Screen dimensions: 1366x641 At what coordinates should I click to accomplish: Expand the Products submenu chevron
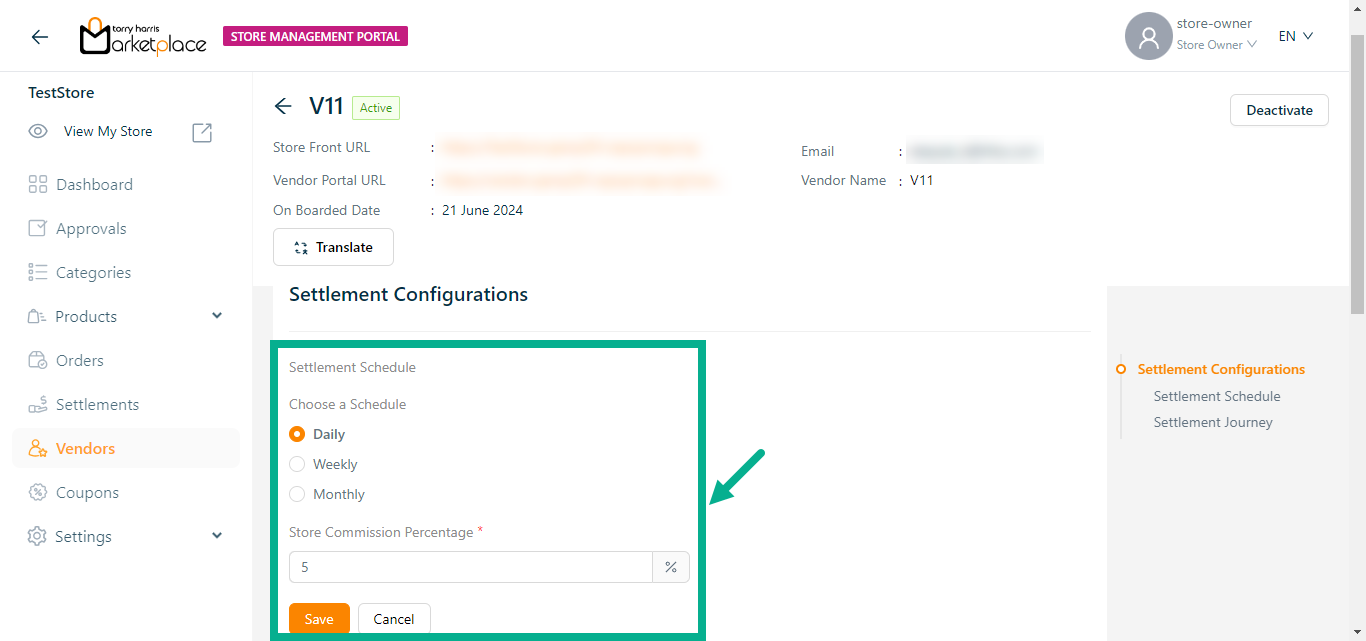click(217, 316)
